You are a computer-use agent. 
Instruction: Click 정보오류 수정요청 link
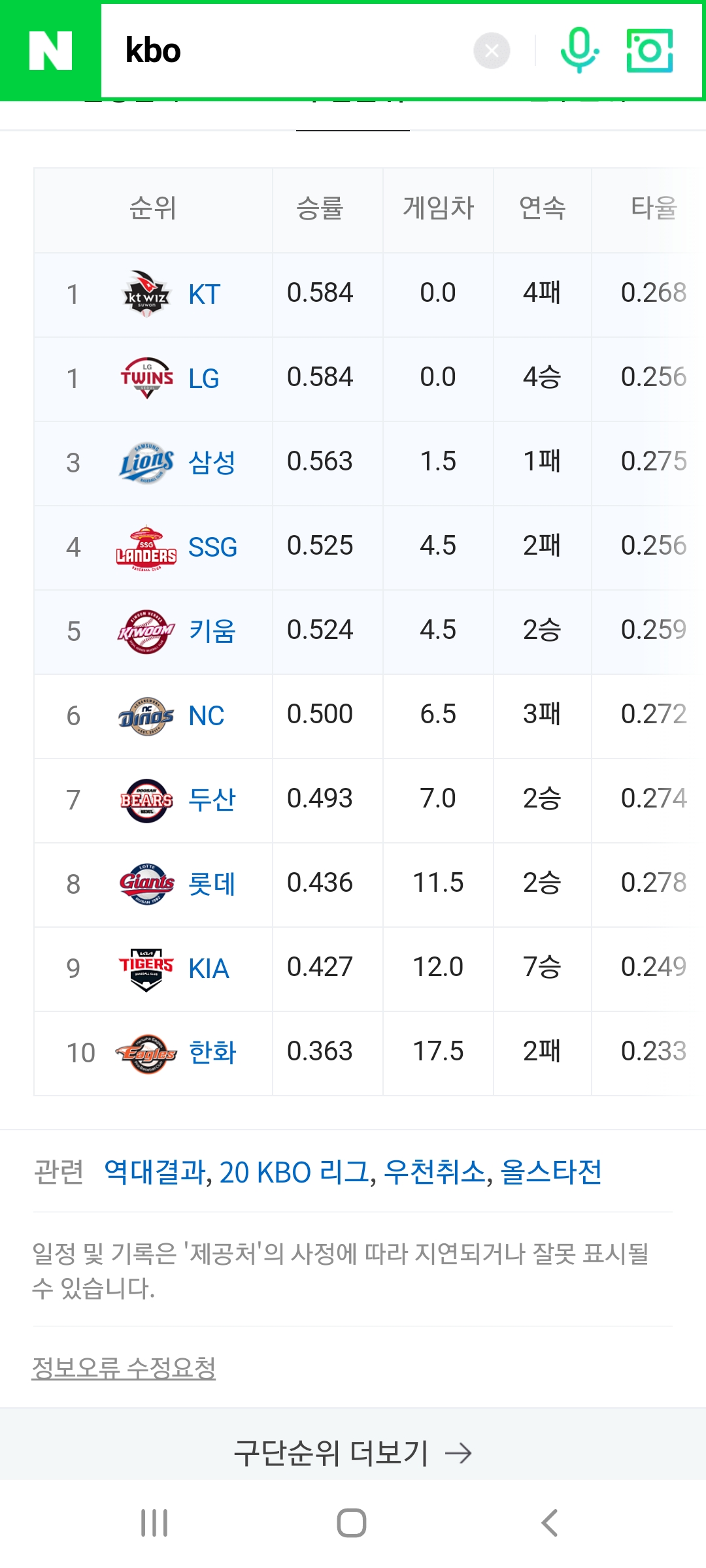[x=124, y=1367]
